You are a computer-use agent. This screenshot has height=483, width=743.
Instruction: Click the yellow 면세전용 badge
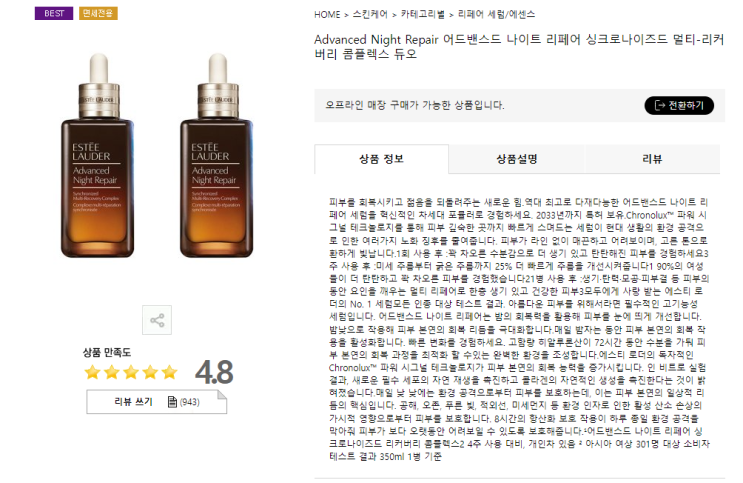coord(98,13)
